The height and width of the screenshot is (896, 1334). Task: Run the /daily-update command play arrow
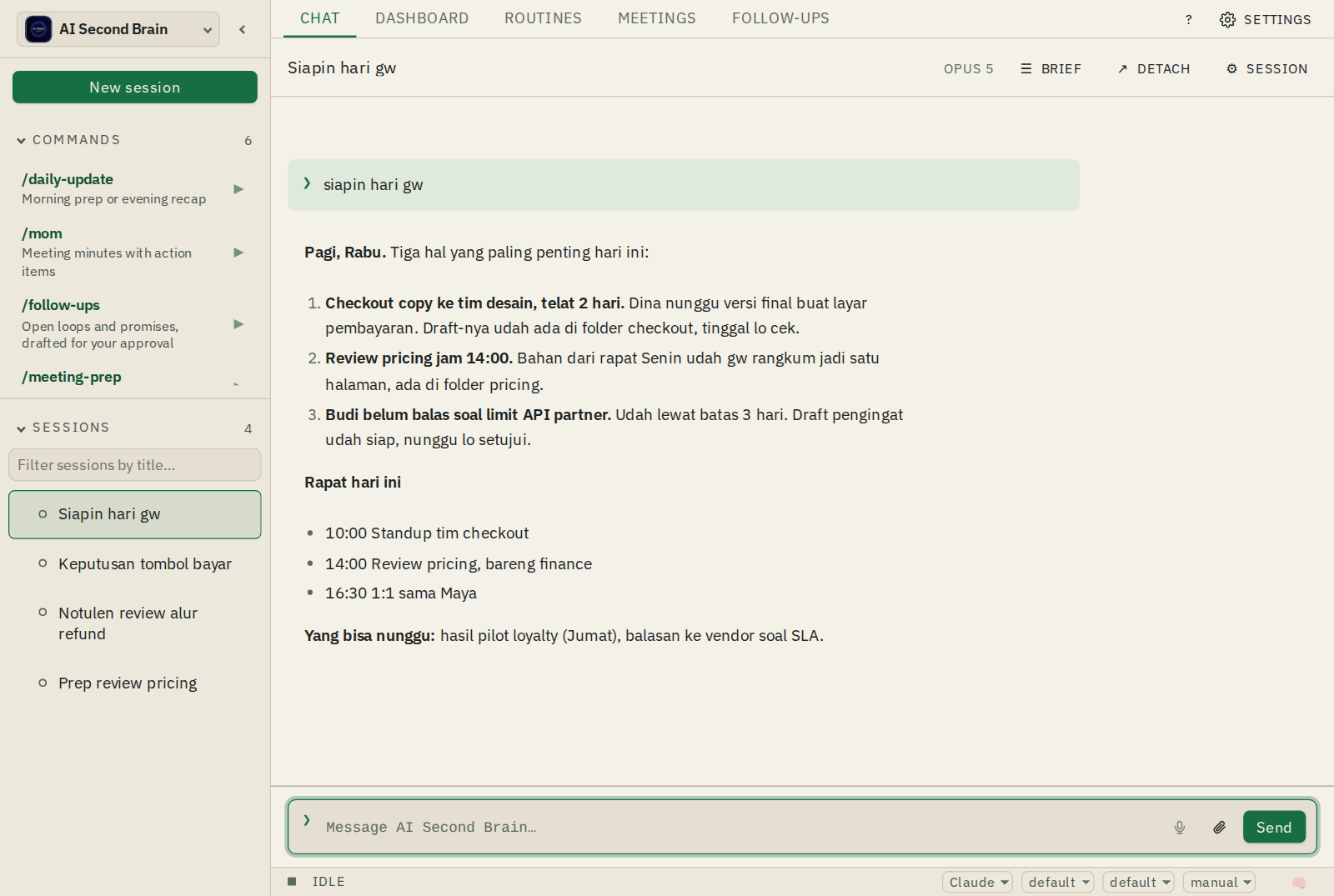pyautogui.click(x=238, y=189)
